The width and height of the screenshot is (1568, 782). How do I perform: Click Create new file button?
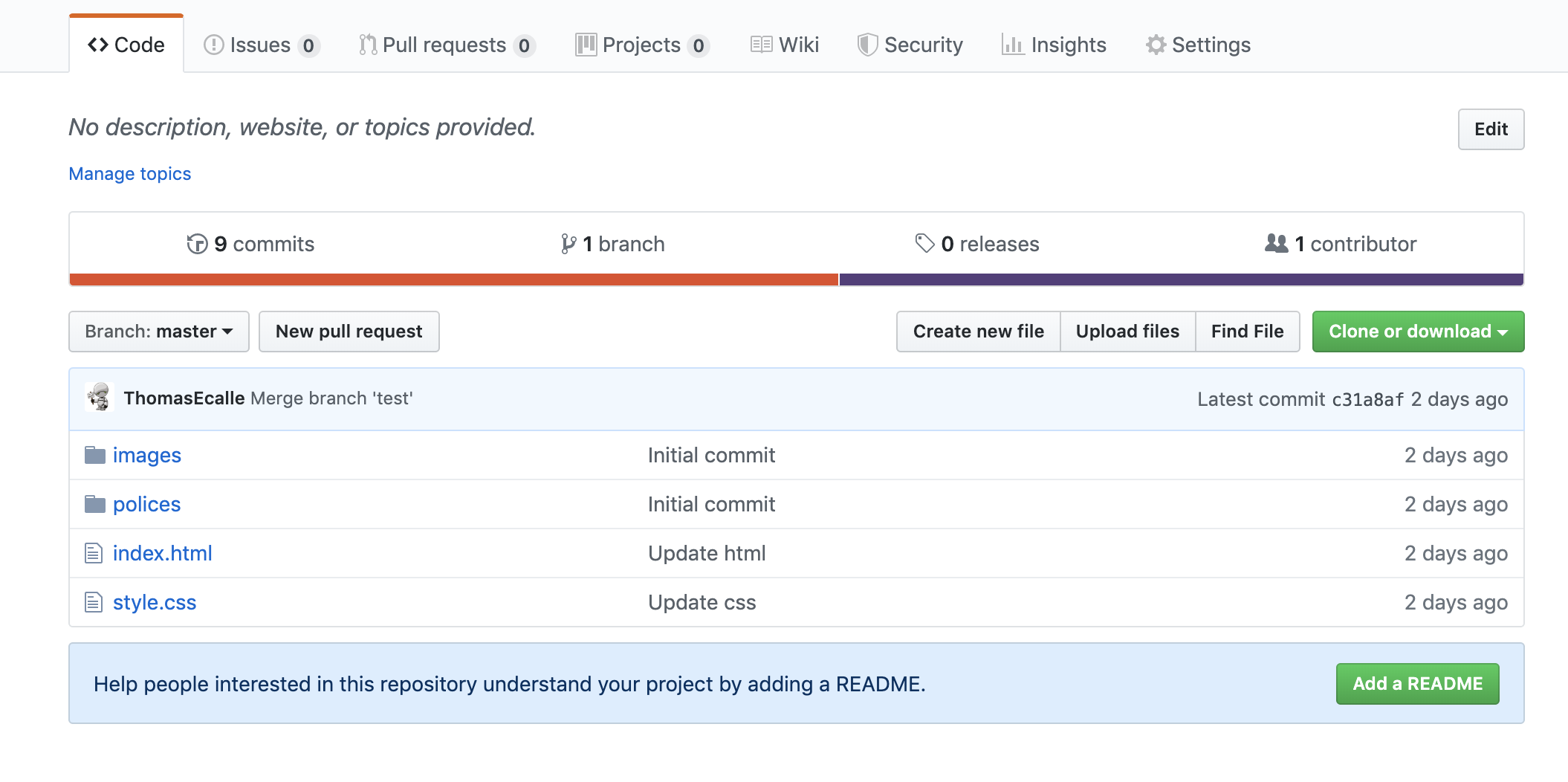click(x=979, y=332)
